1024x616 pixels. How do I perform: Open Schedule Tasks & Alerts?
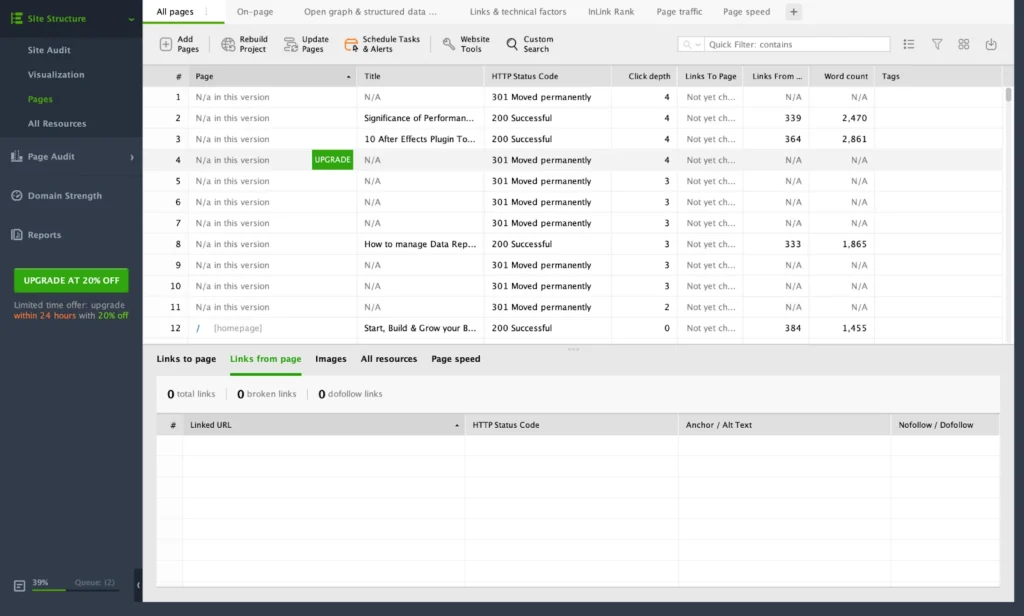[x=351, y=45]
